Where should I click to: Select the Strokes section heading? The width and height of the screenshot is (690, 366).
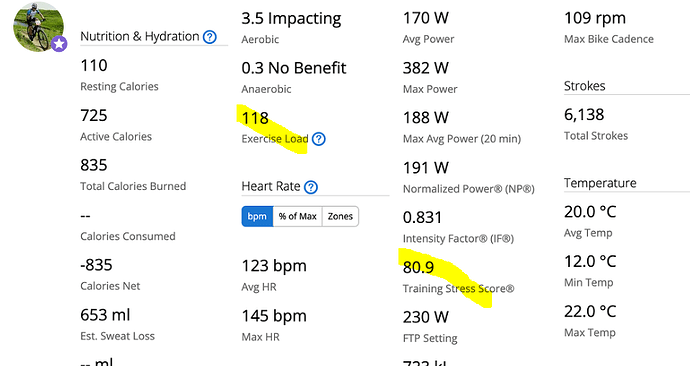(584, 86)
